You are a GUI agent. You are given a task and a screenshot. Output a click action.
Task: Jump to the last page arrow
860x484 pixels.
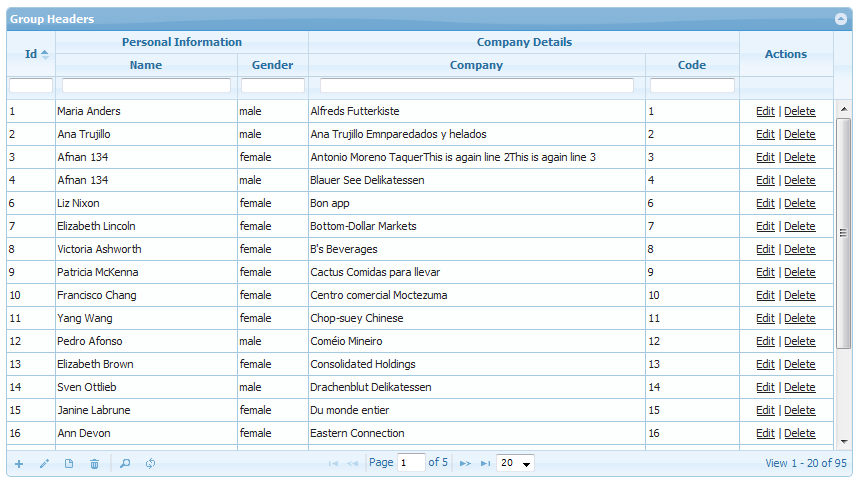point(485,464)
